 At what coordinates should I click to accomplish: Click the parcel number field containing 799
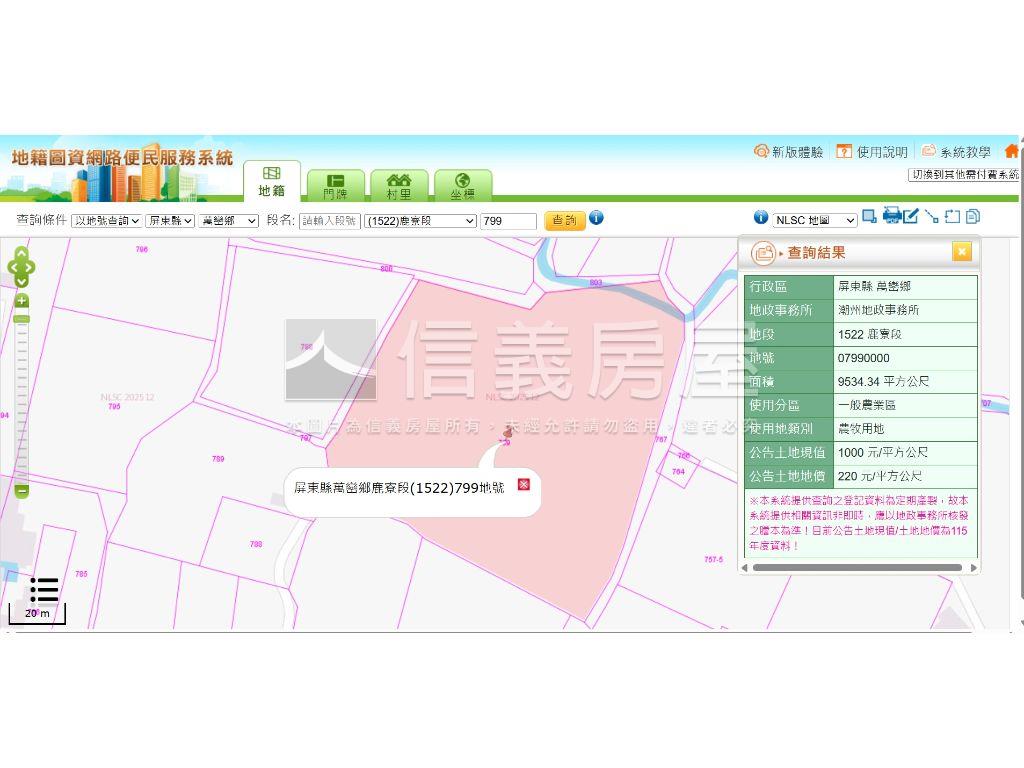508,221
